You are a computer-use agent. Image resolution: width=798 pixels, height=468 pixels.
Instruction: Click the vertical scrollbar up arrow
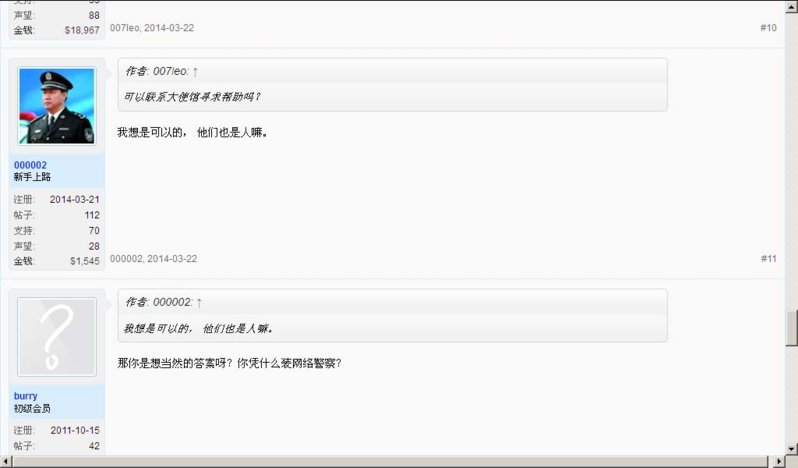point(791,7)
